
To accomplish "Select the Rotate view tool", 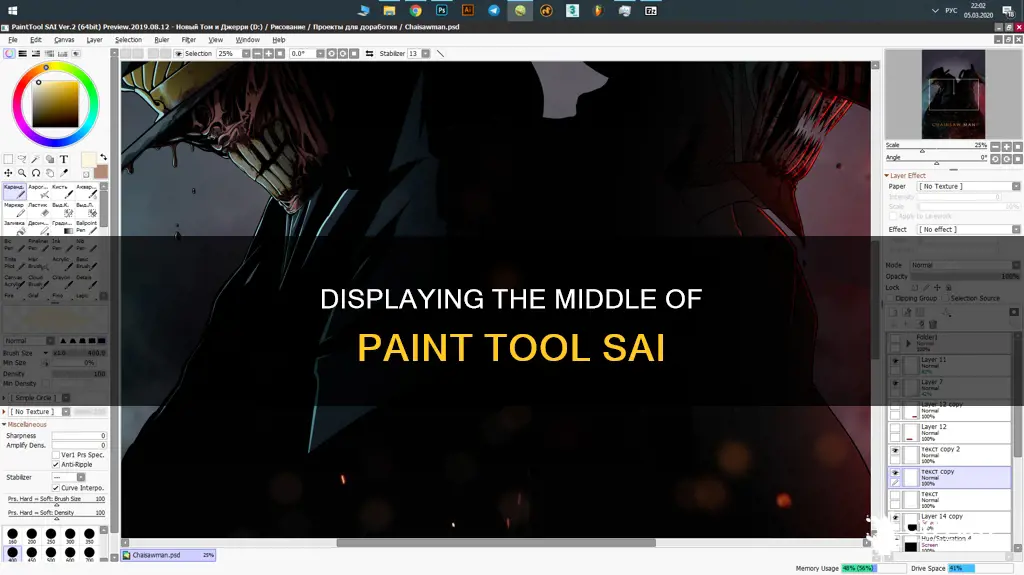I will pos(36,173).
